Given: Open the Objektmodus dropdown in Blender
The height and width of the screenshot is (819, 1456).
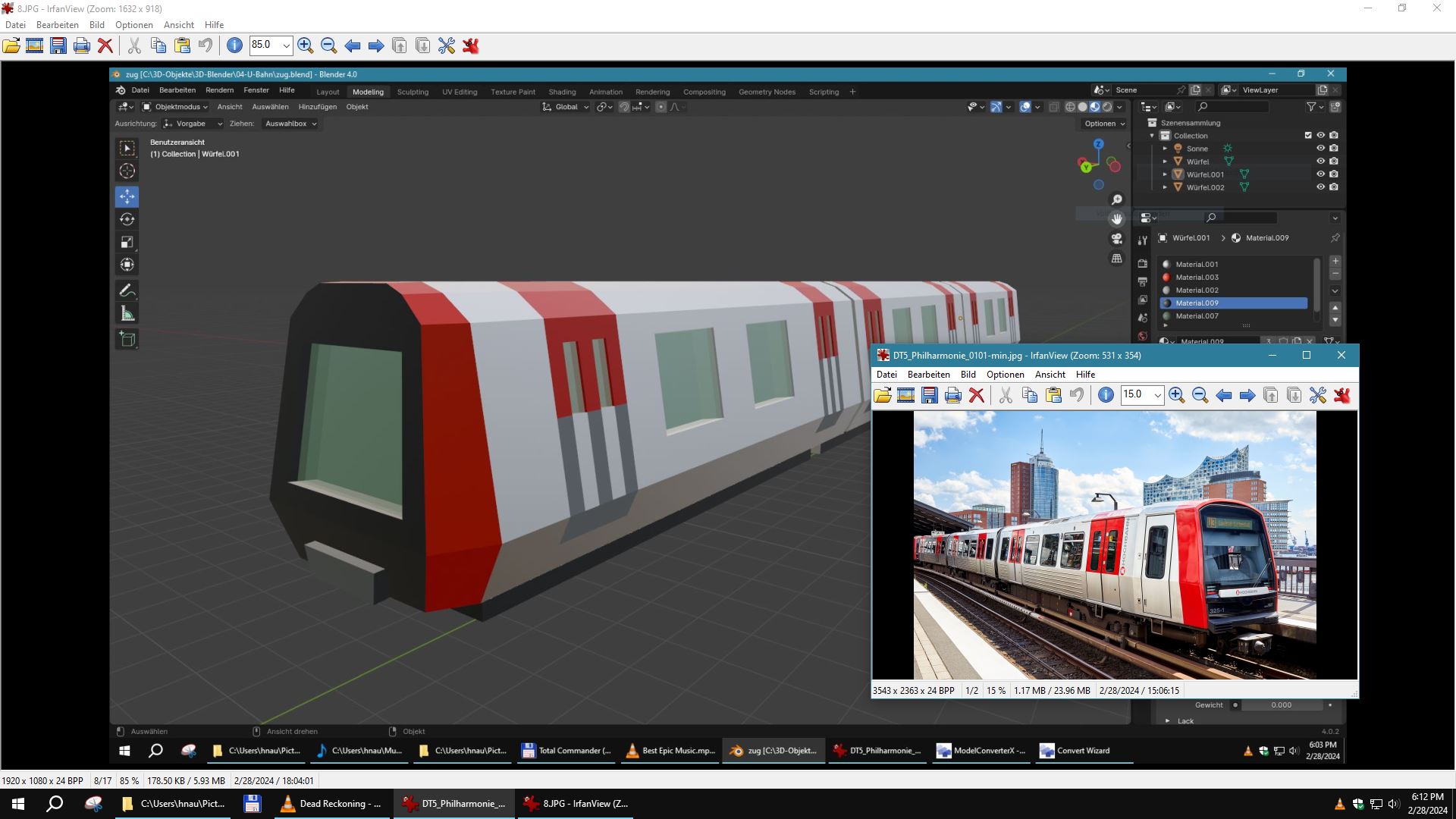Looking at the screenshot, I should click(174, 107).
